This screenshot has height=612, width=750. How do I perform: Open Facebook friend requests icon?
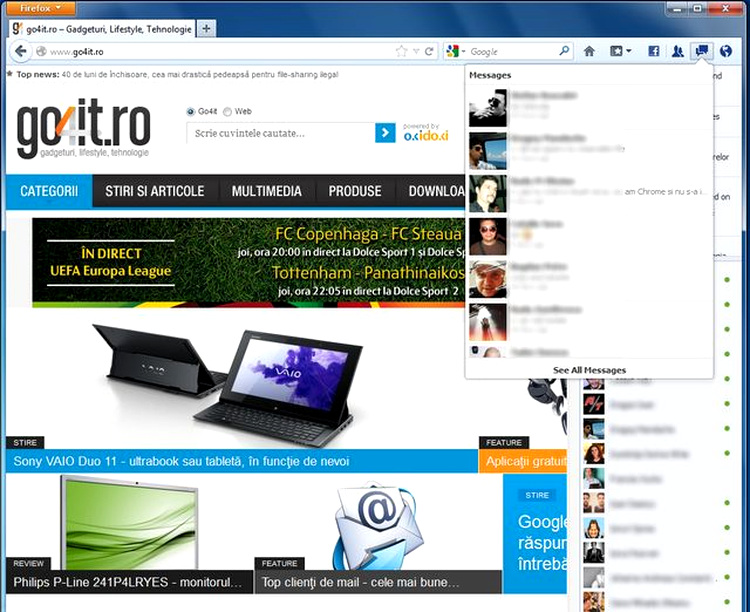point(677,51)
